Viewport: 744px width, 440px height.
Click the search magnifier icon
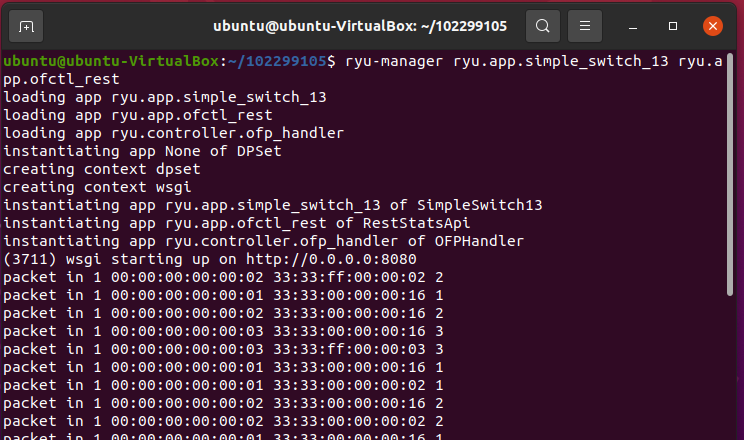point(543,25)
